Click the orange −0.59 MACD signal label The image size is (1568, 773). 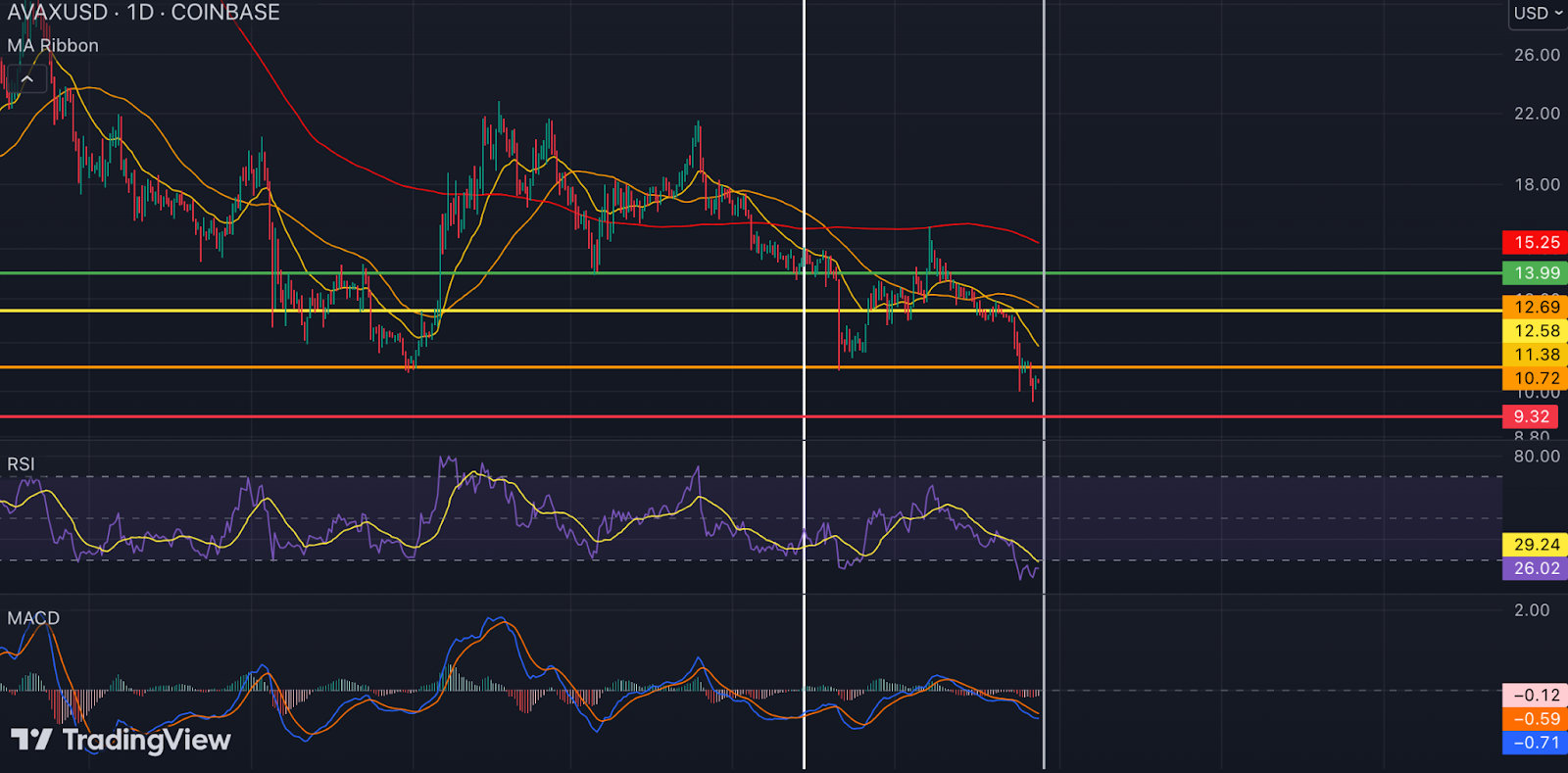(1535, 718)
